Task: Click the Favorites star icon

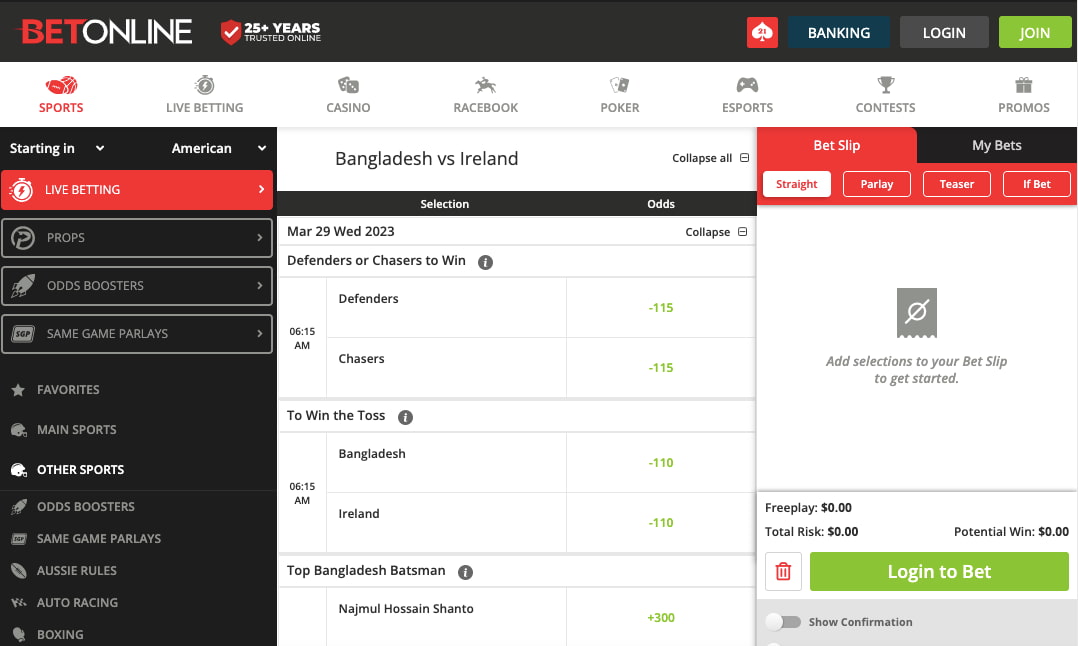Action: (19, 390)
